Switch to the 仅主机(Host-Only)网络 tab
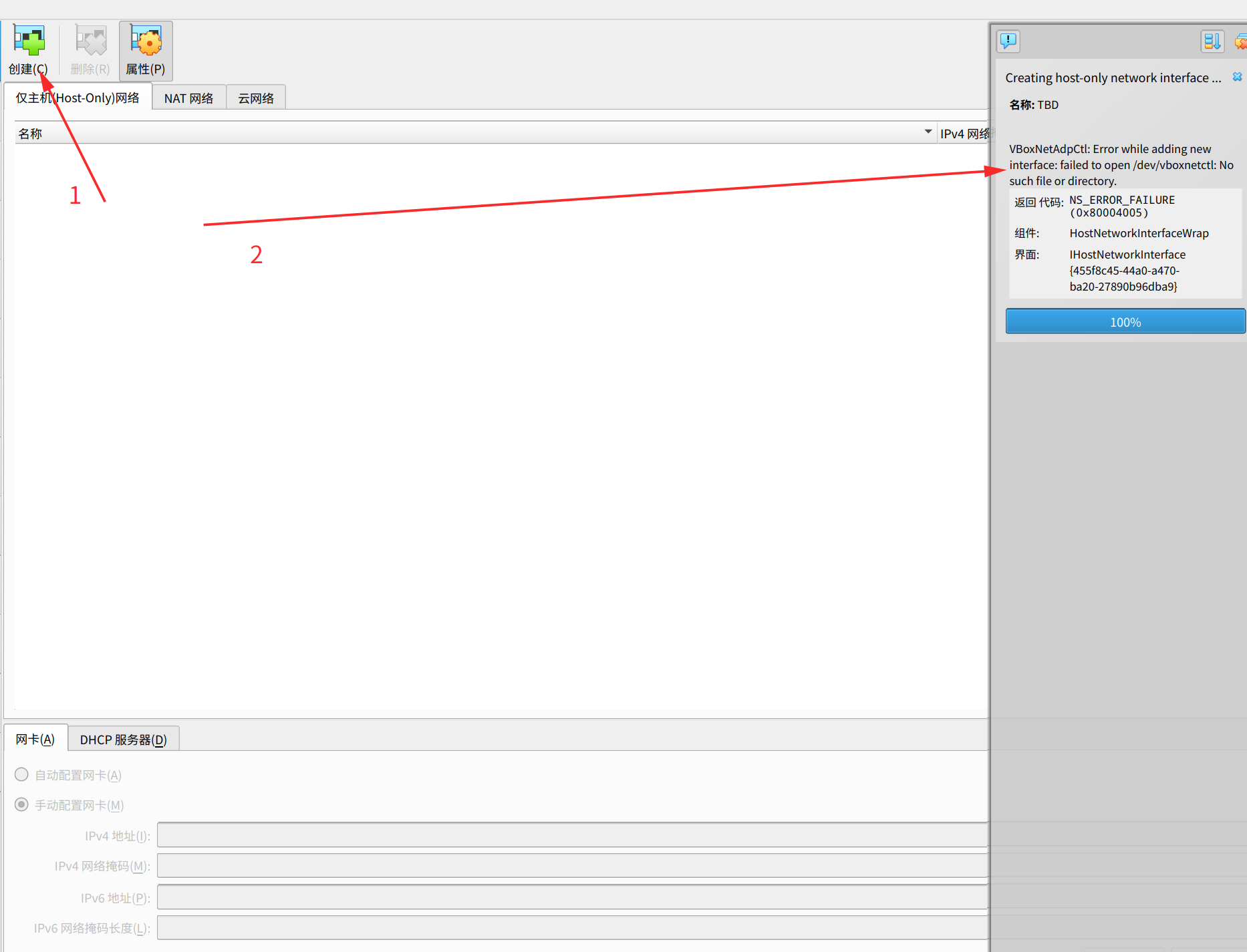The width and height of the screenshot is (1247, 952). point(78,98)
